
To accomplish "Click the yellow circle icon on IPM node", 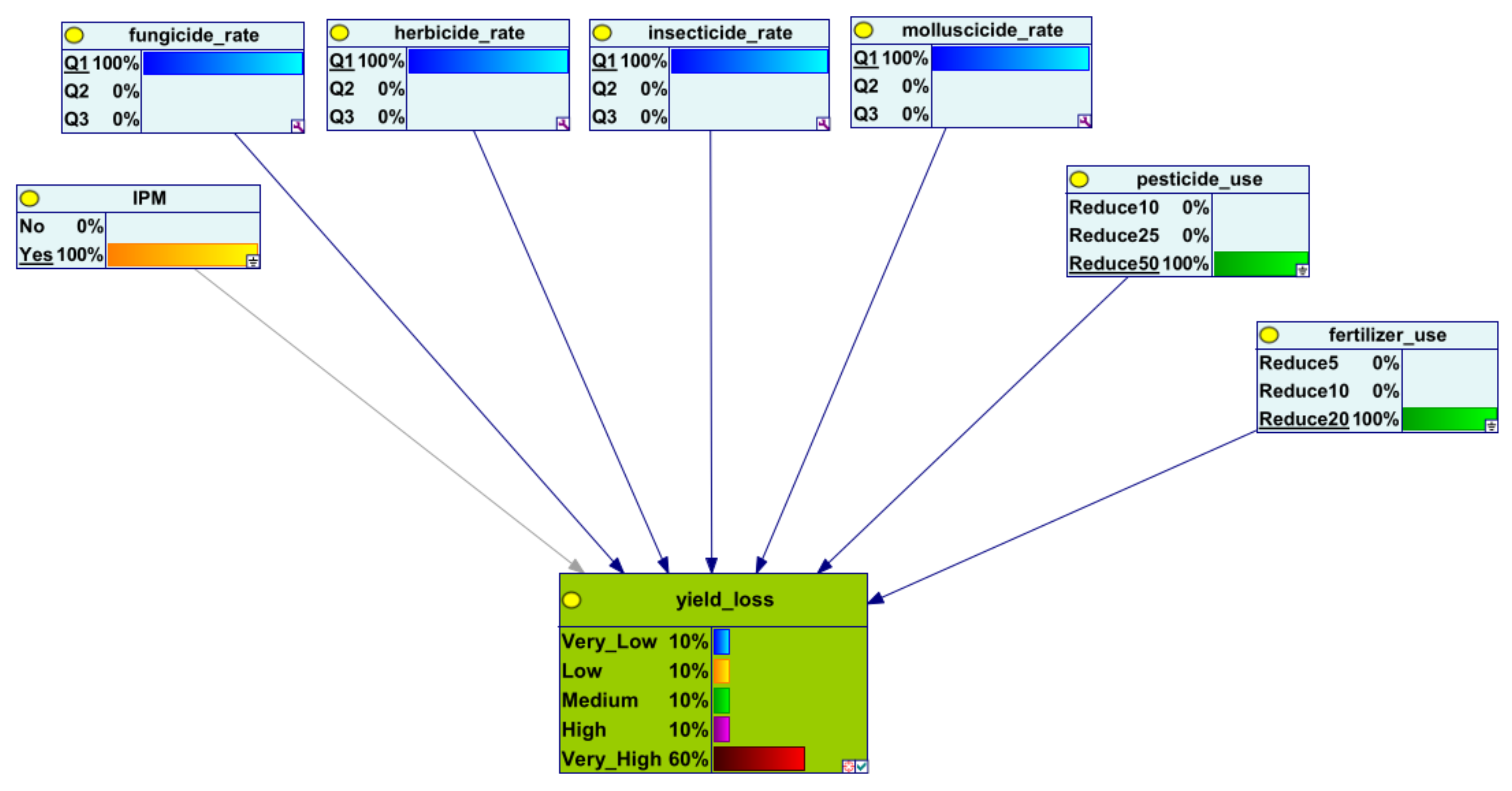I will point(29,199).
